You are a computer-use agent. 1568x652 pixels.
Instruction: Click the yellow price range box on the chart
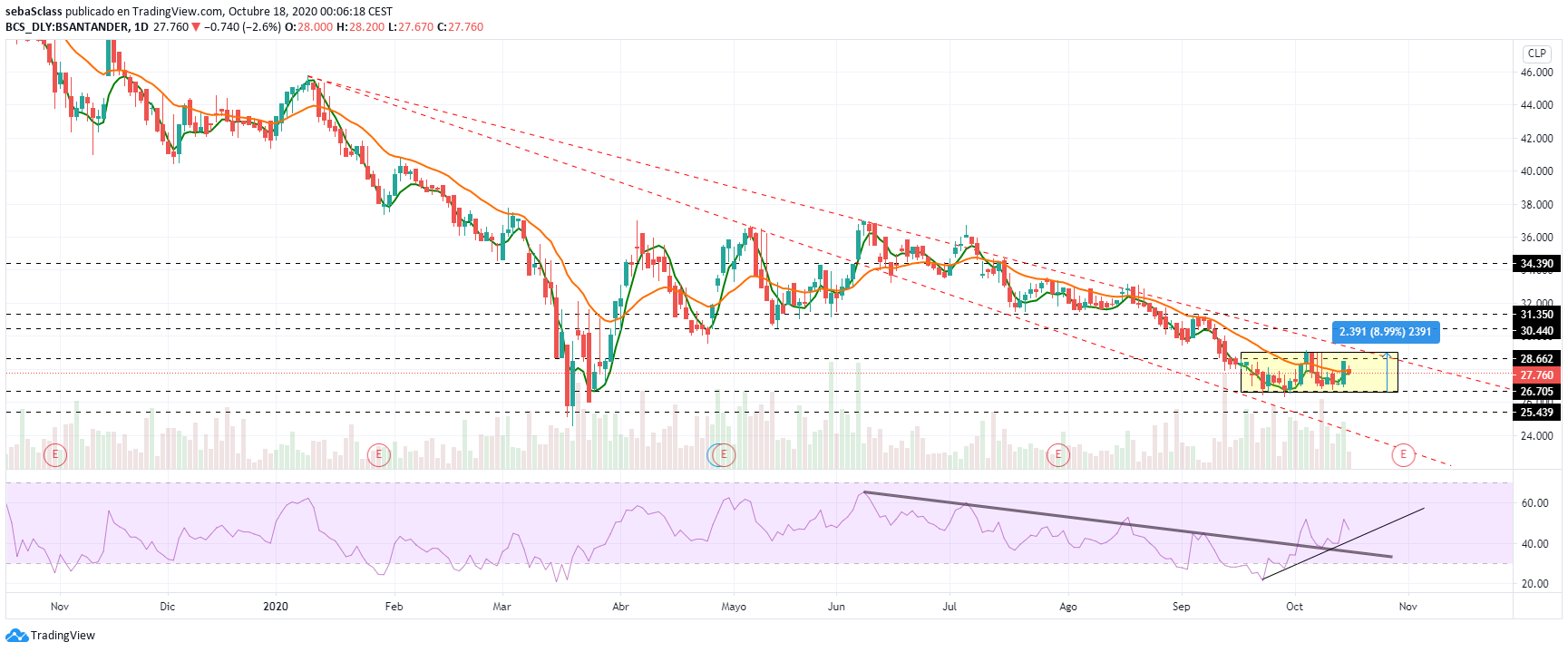[x=1320, y=372]
